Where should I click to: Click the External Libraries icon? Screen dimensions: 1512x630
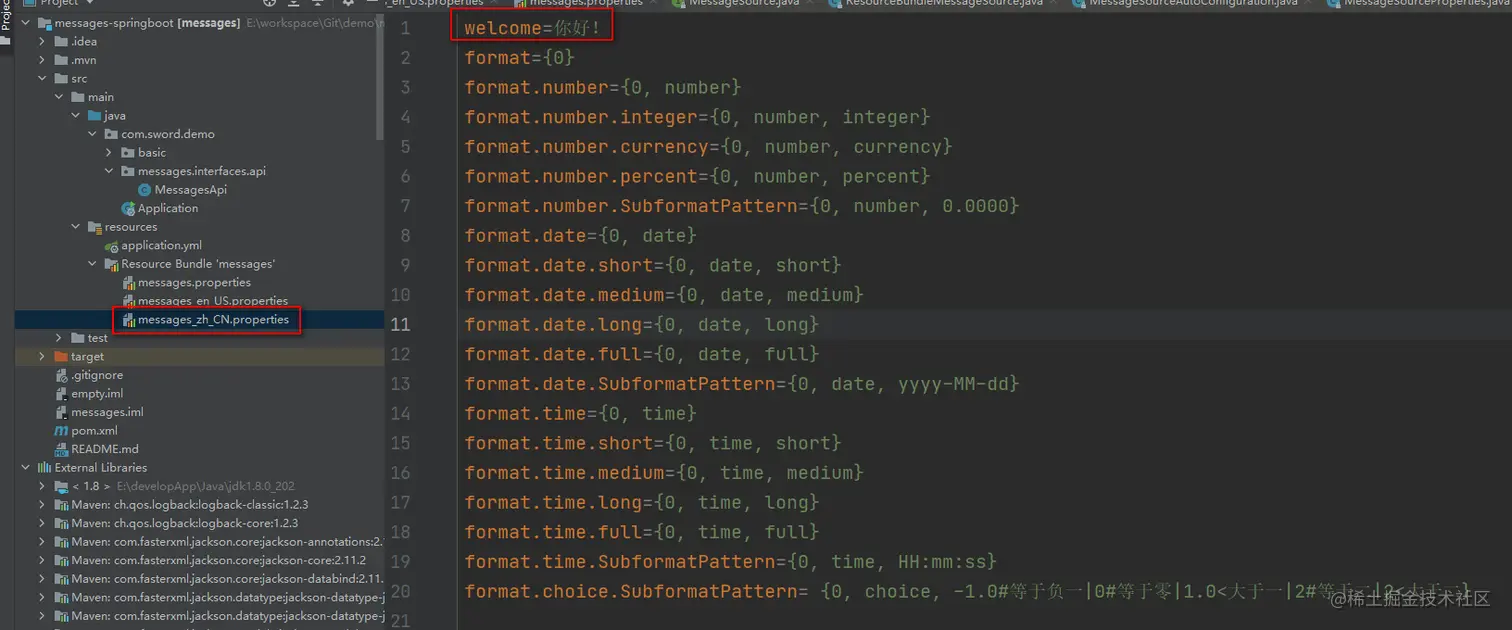pos(44,468)
